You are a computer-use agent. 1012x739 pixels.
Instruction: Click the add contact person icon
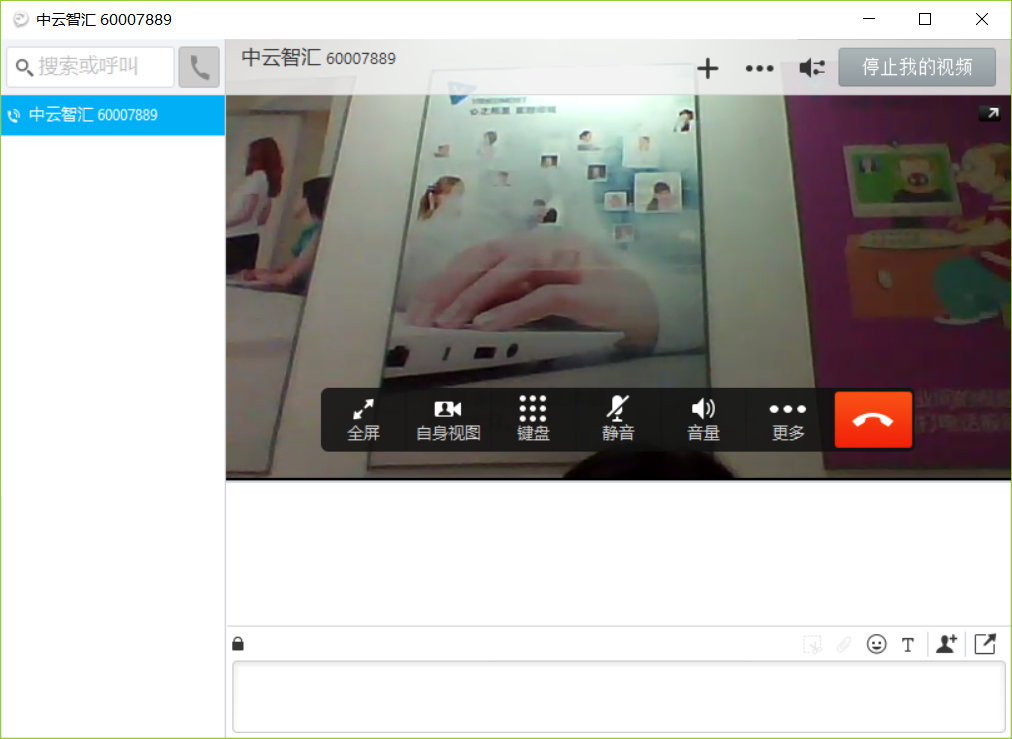pyautogui.click(x=946, y=644)
